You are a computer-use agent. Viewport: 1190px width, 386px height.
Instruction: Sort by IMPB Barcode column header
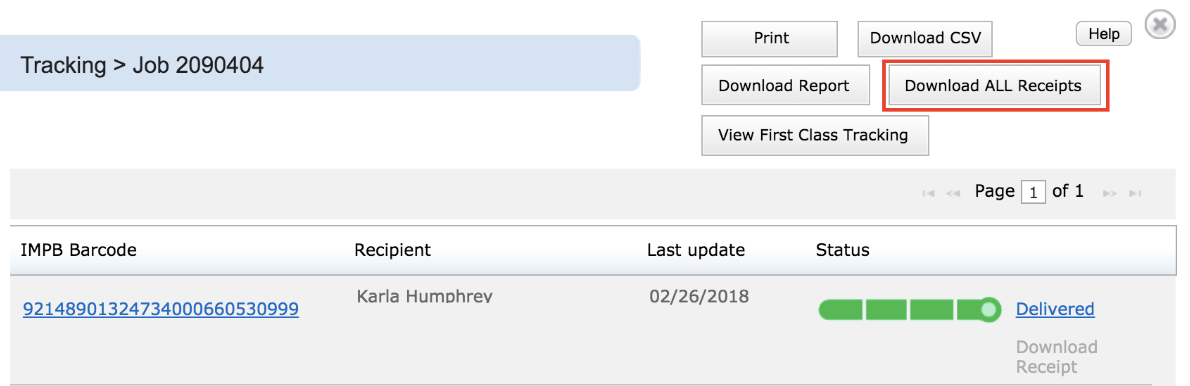point(79,249)
